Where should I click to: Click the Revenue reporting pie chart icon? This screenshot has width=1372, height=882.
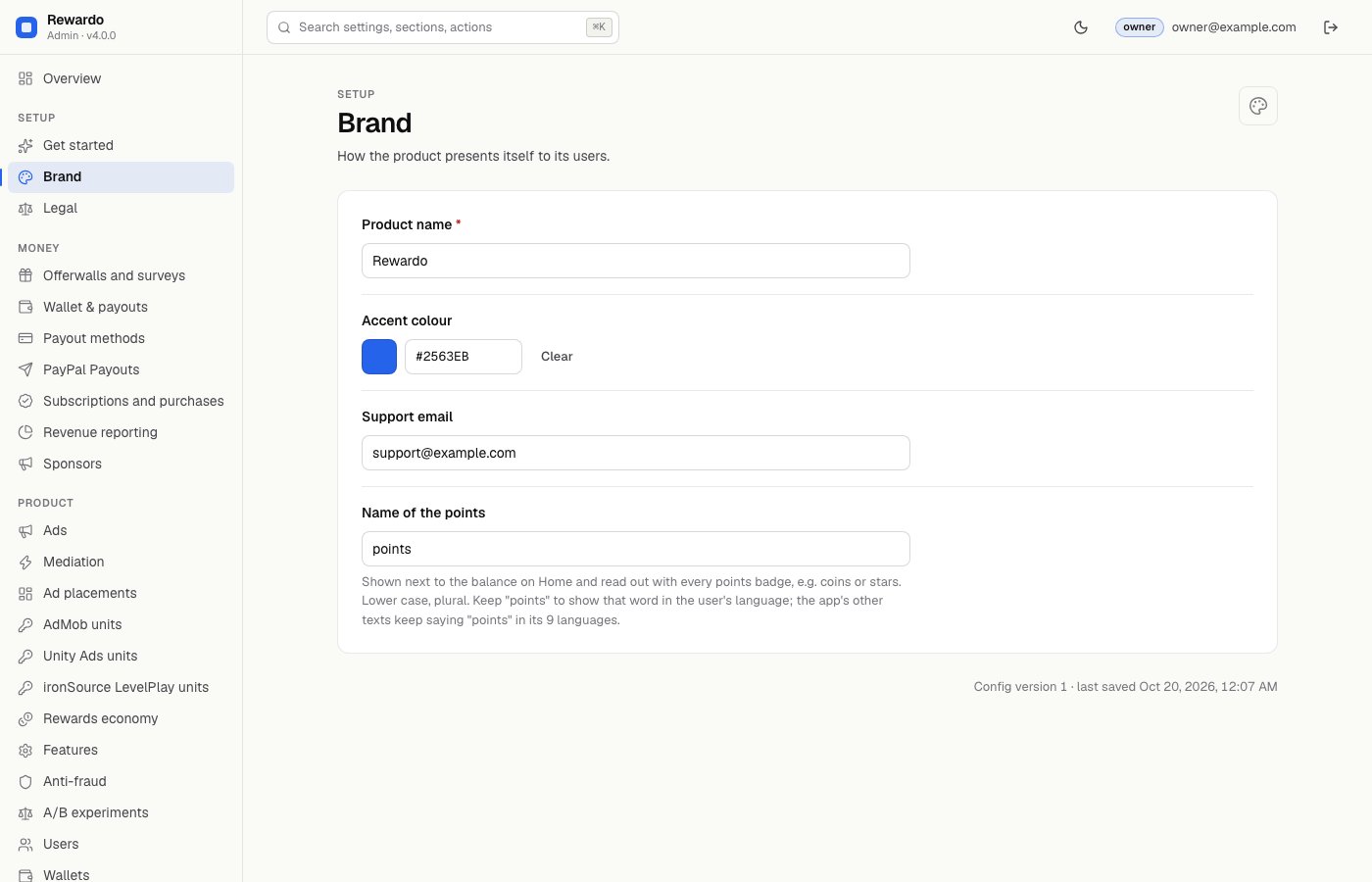pos(25,432)
